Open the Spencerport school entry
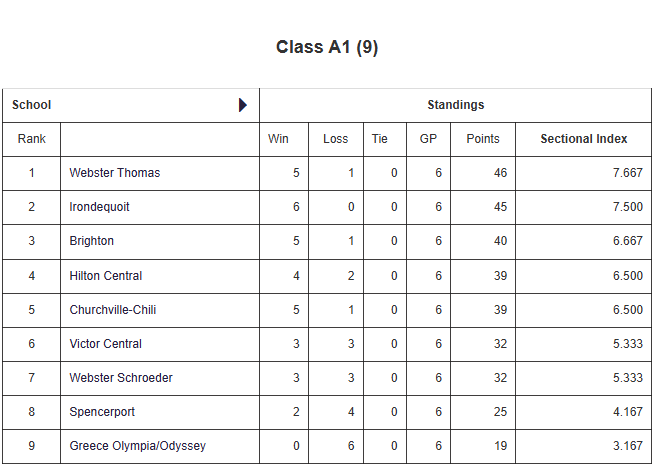The height and width of the screenshot is (467, 655). [101, 412]
